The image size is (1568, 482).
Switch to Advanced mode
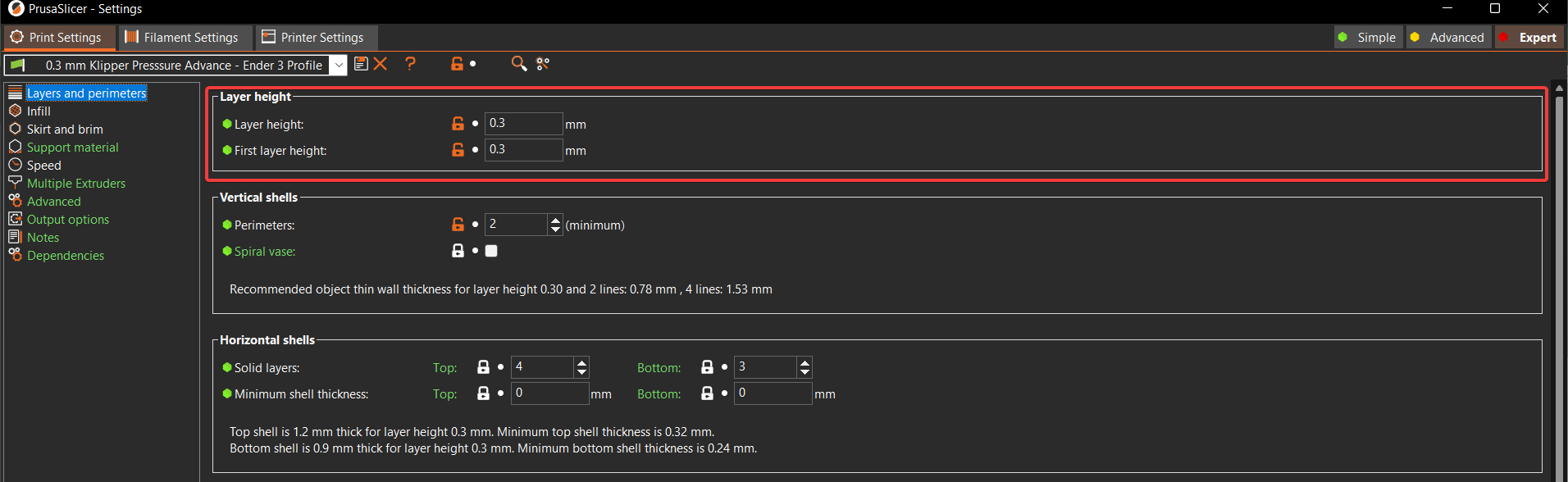[1448, 38]
